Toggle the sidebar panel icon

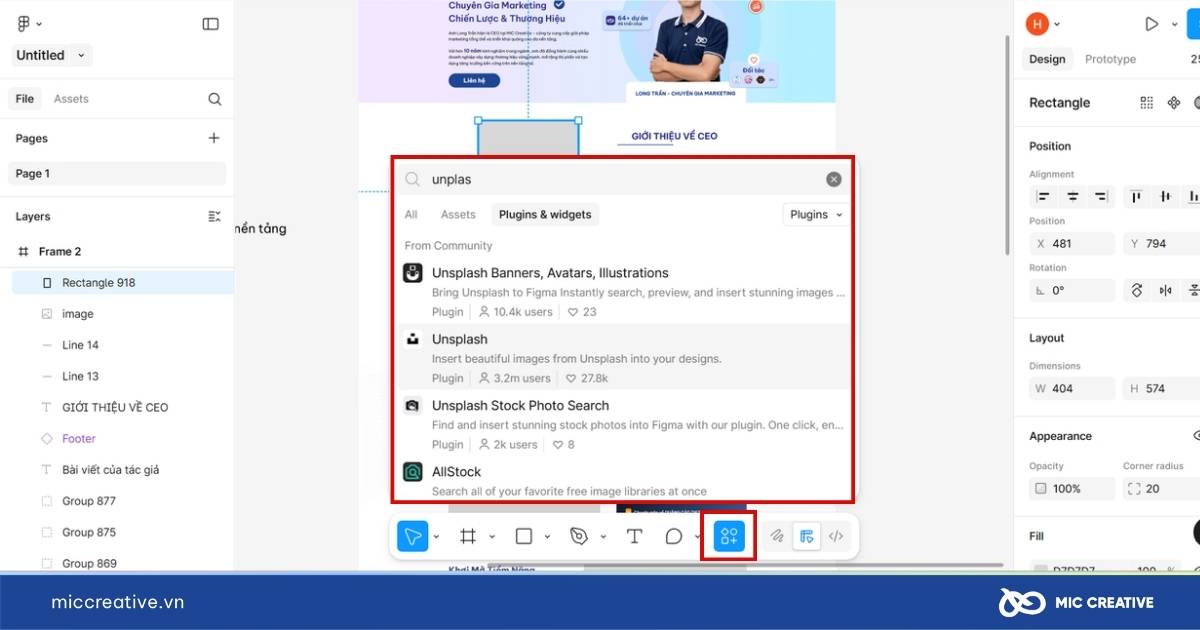(210, 24)
